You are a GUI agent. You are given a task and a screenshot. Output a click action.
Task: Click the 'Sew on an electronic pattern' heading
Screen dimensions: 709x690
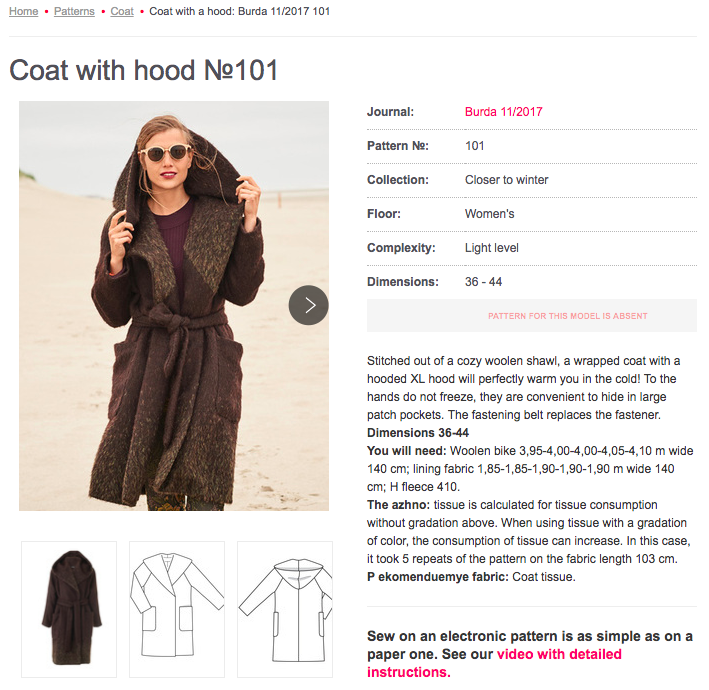(x=530, y=637)
